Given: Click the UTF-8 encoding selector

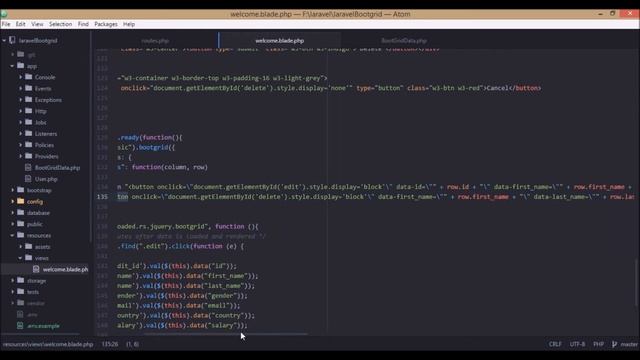Looking at the screenshot, I should [577, 344].
